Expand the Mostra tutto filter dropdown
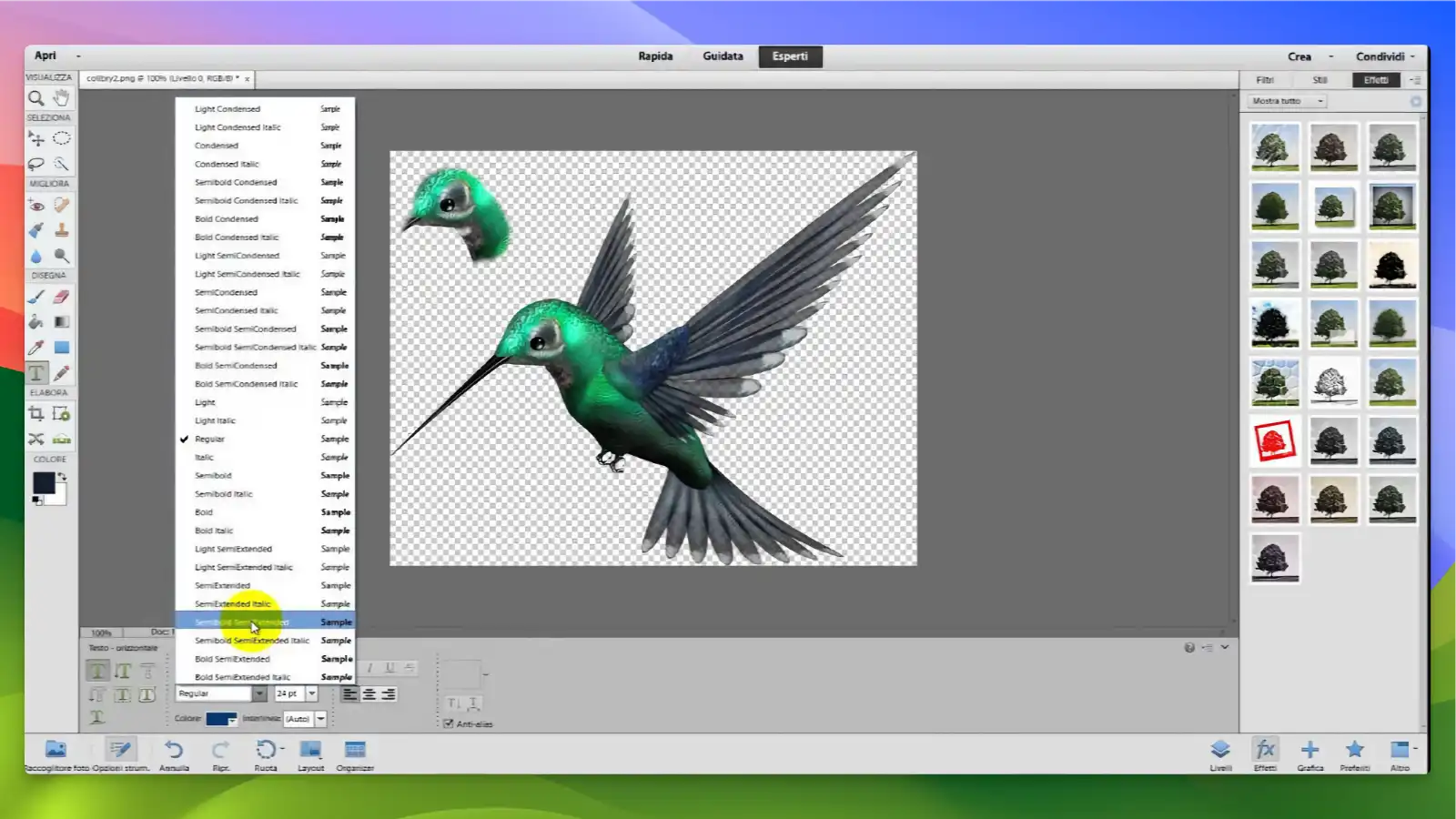The height and width of the screenshot is (819, 1456). pos(1319,100)
